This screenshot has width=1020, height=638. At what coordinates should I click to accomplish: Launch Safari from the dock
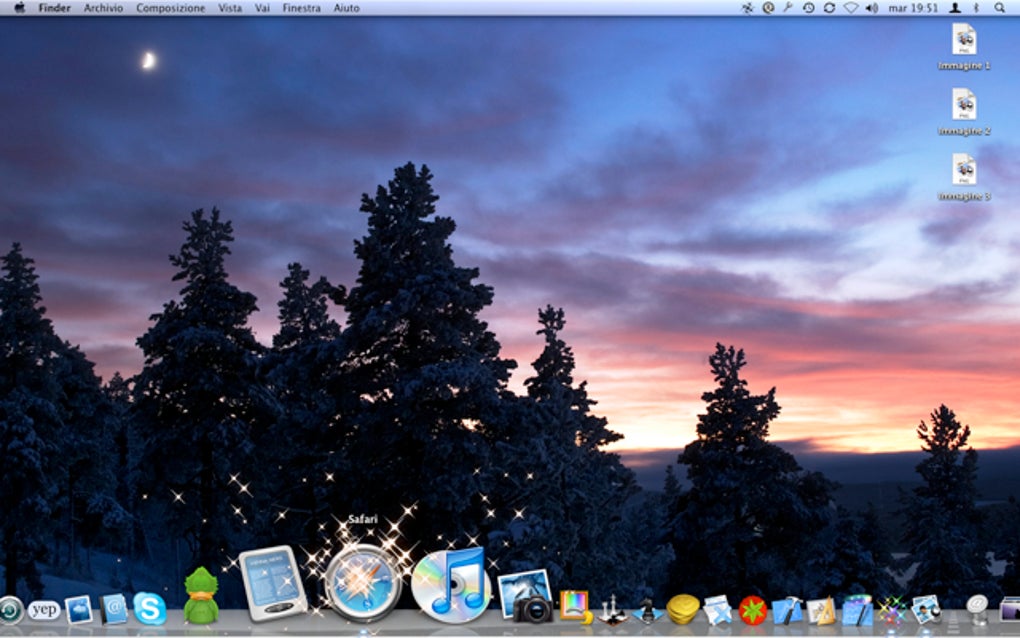[363, 583]
